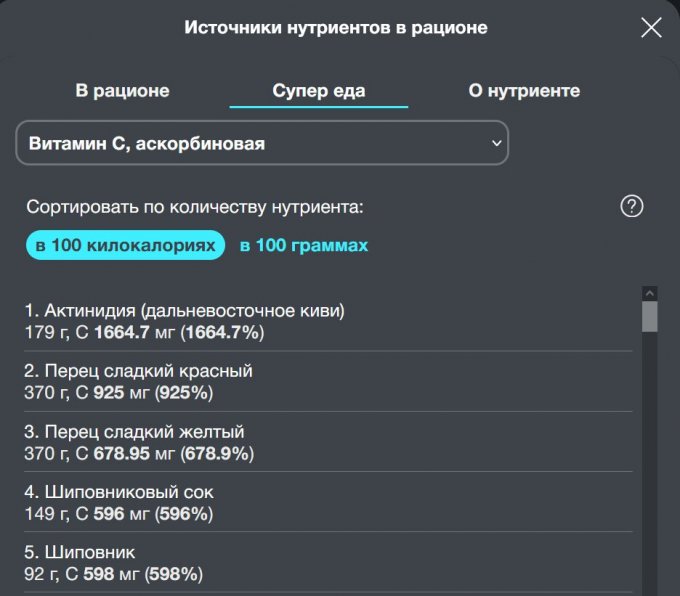Open the «Витамин C, аскорбиновая» dropdown
Screen dimensions: 680x596
pos(262,143)
